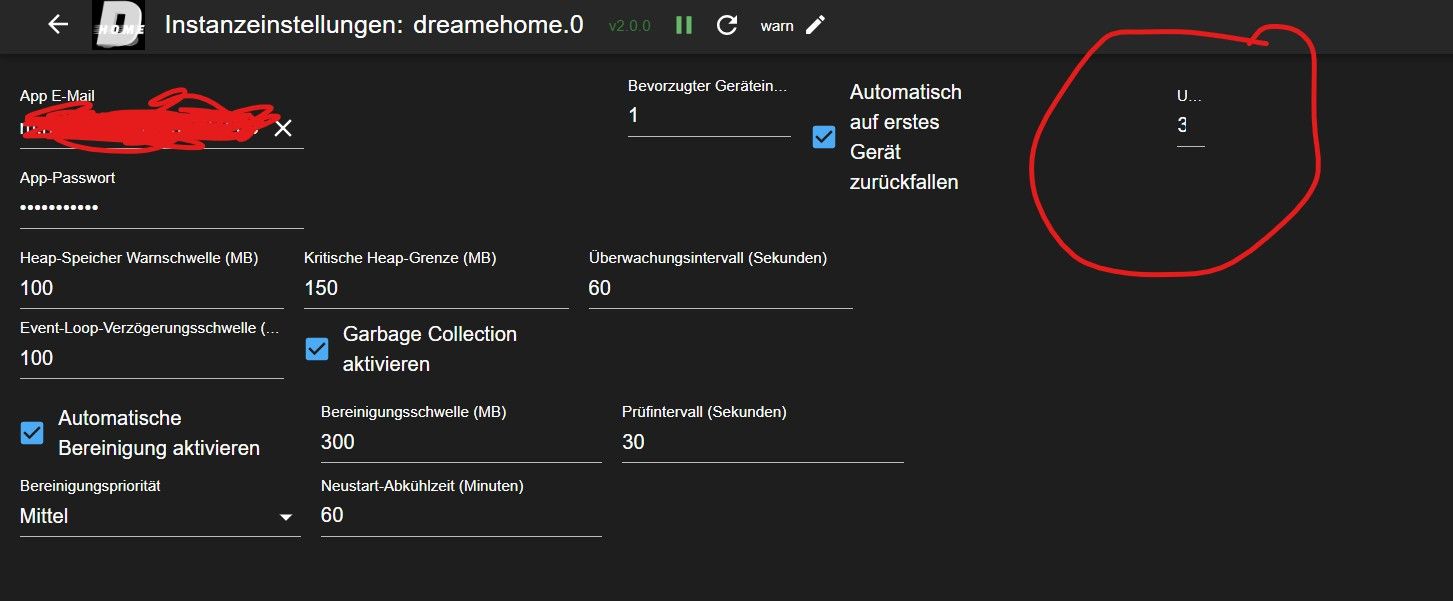Restart instance with the reload icon
Viewport: 1453px width, 601px height.
click(x=727, y=25)
